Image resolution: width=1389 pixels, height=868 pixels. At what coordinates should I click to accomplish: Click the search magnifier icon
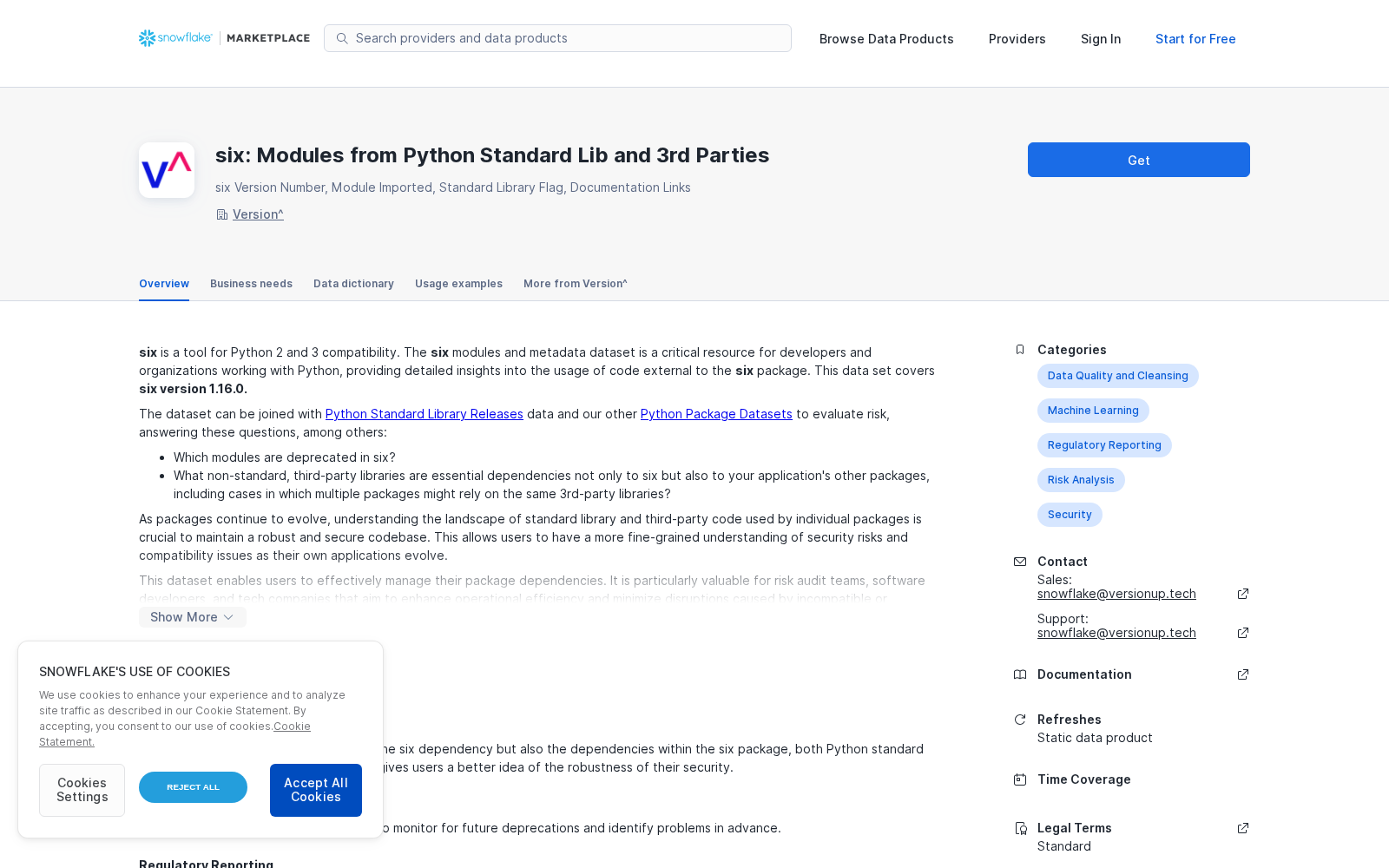click(x=342, y=38)
